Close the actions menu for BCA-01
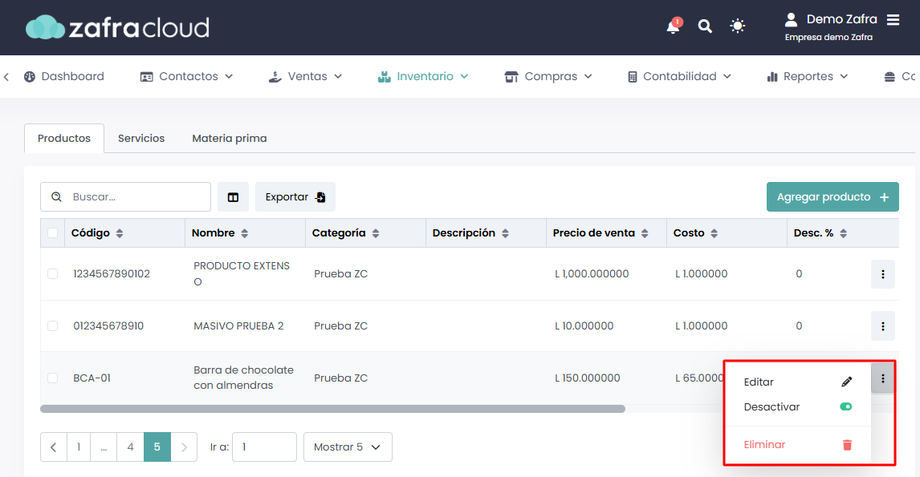 (x=882, y=378)
